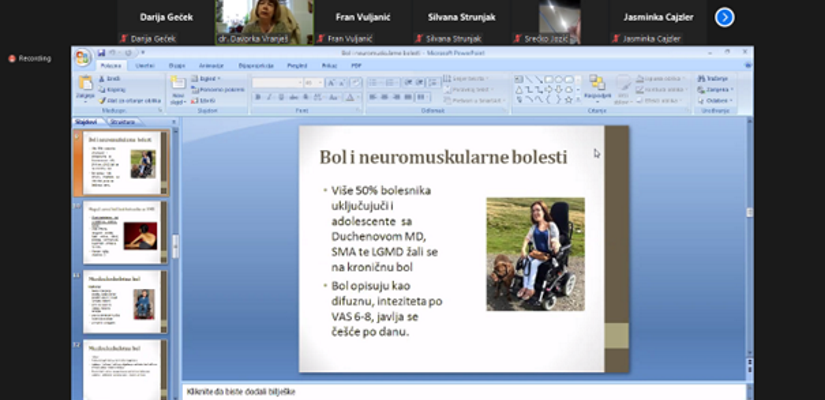The image size is (825, 400).
Task: Open the font size combo box
Action: [314, 83]
